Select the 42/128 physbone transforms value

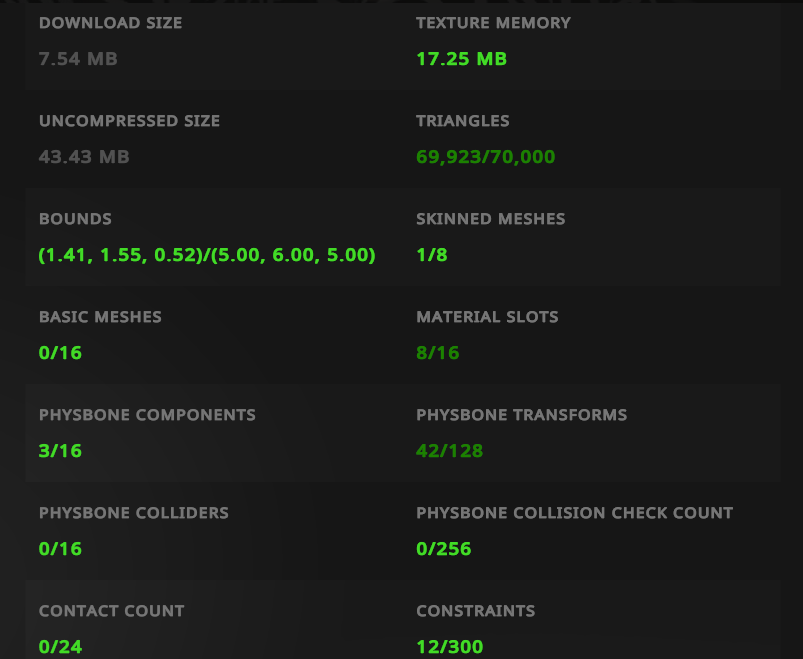450,451
